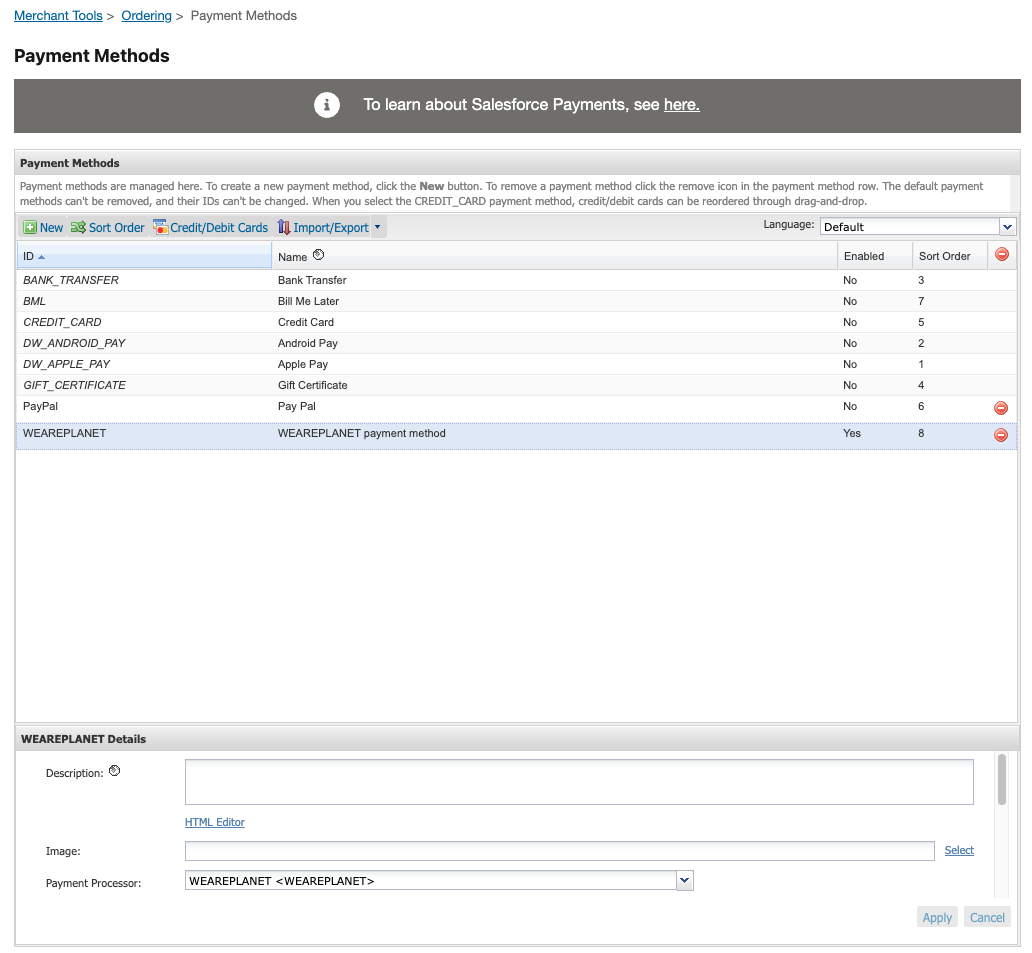Sort by the Enabled column header
1032x953 pixels.
[x=864, y=257]
